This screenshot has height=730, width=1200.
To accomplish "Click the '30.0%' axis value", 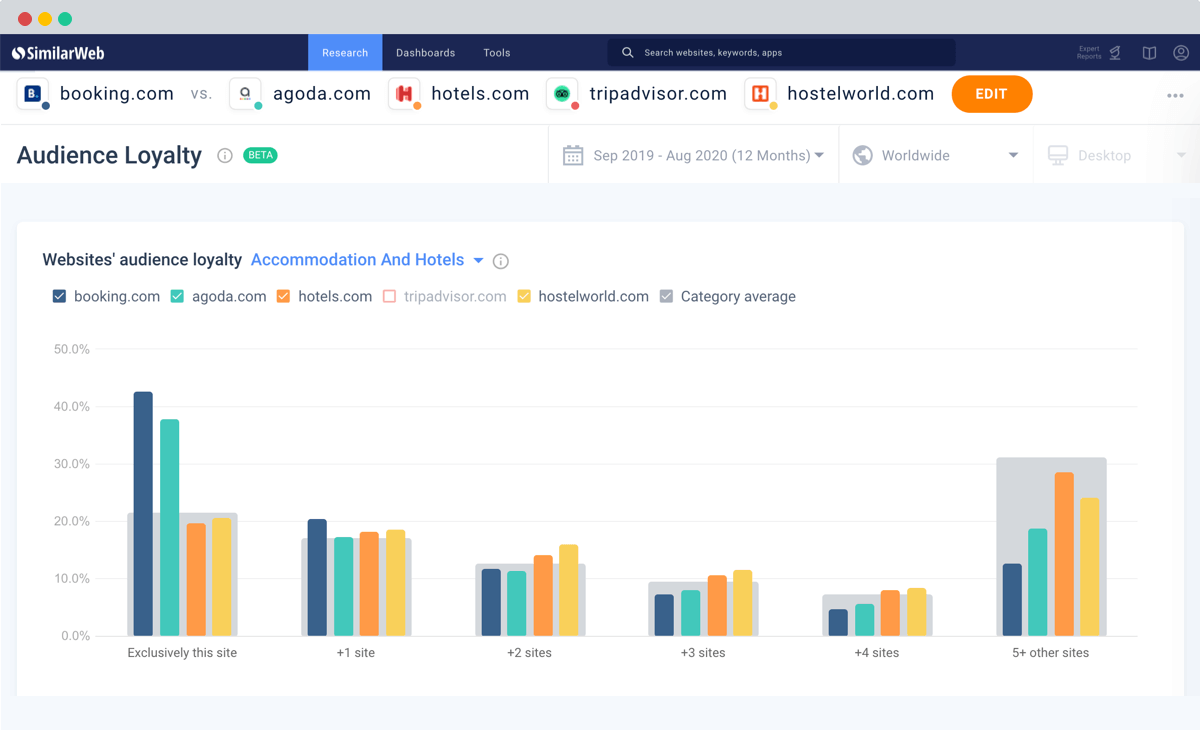I will (72, 464).
